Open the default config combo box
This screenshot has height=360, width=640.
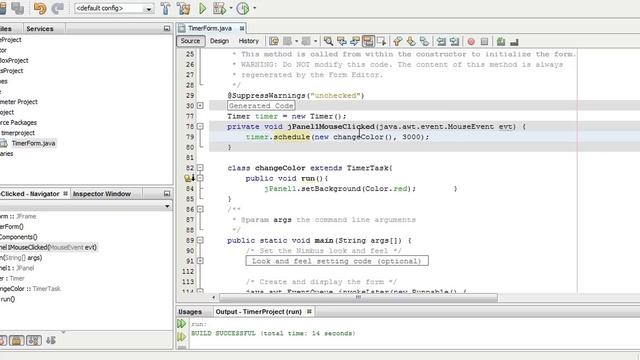(114, 8)
